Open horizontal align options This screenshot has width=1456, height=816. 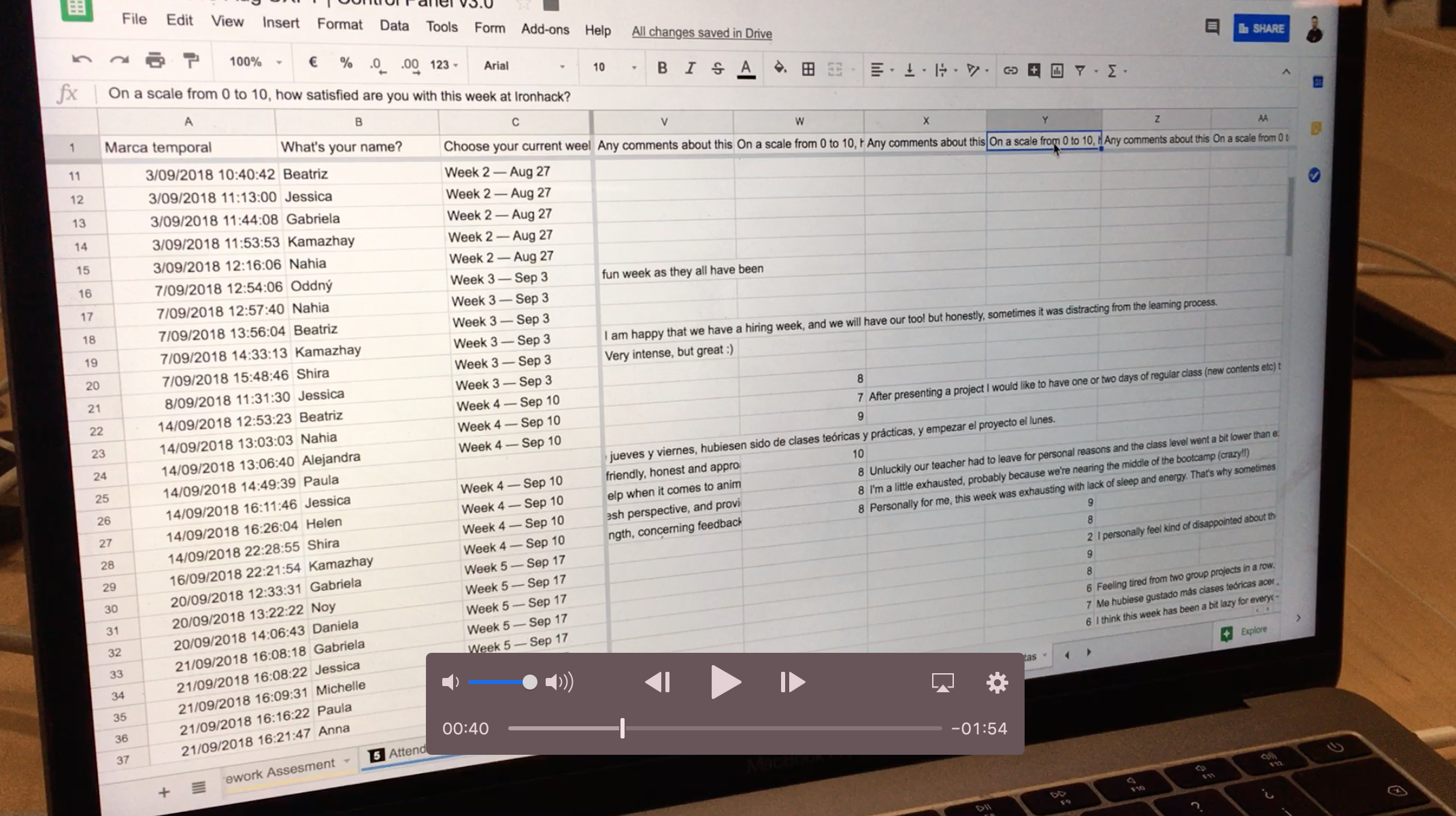tap(881, 70)
